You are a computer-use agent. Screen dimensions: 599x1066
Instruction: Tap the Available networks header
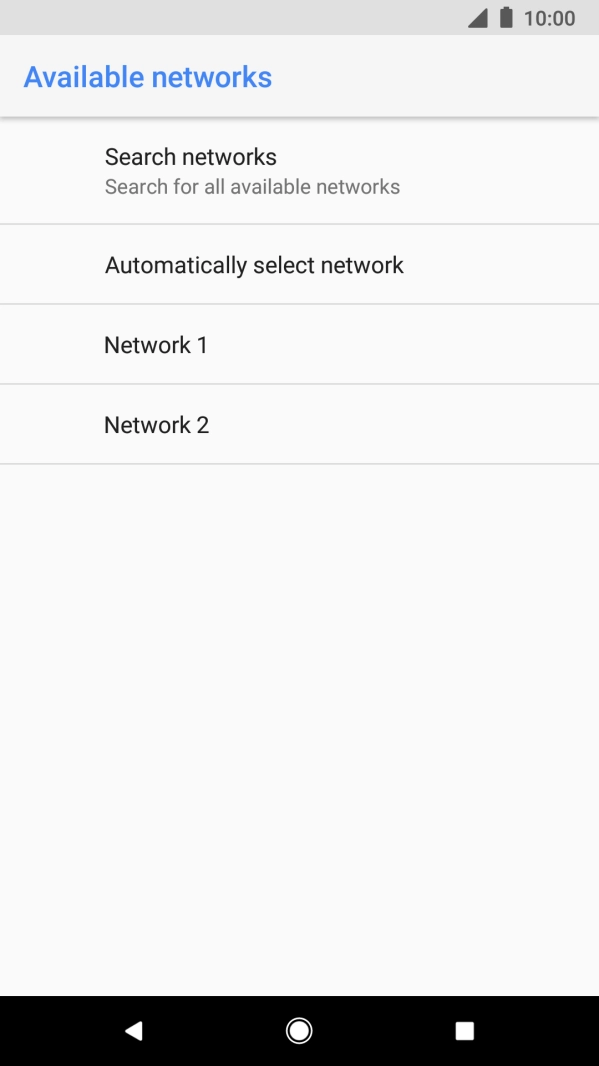pyautogui.click(x=145, y=77)
